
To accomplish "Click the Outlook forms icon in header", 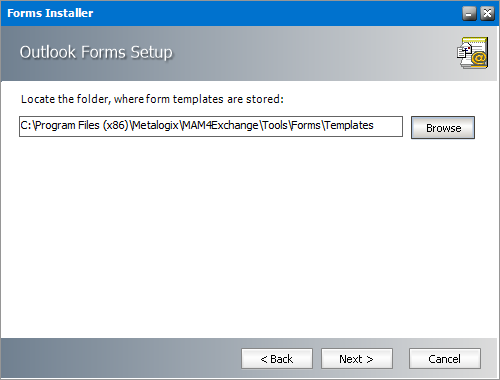I will pos(472,53).
